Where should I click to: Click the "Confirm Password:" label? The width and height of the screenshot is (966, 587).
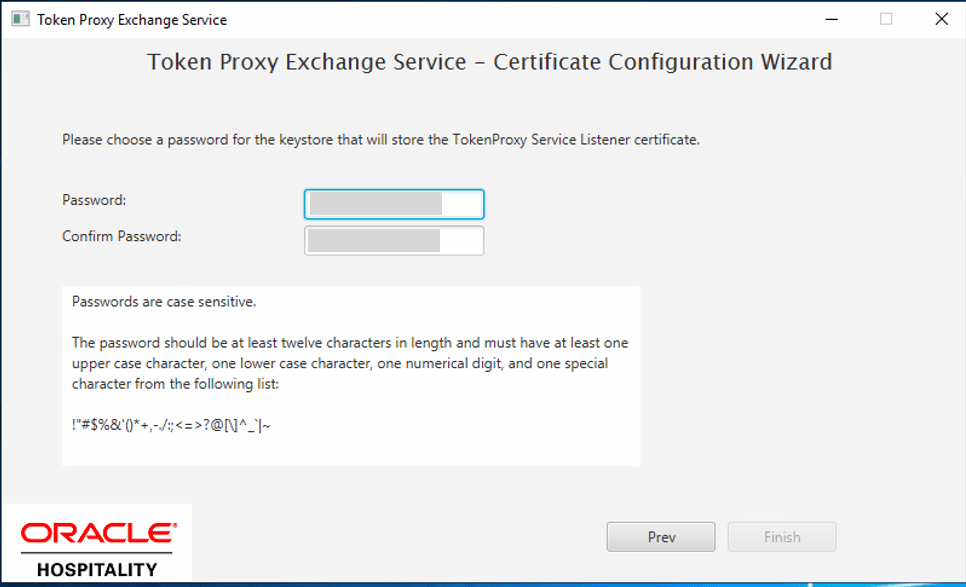(x=122, y=237)
